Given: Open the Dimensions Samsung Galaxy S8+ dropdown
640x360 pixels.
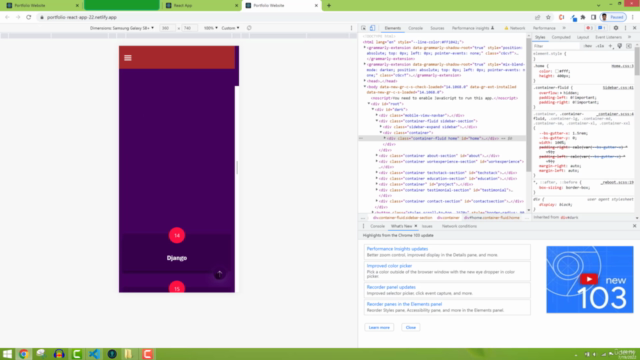Looking at the screenshot, I should coord(122,28).
